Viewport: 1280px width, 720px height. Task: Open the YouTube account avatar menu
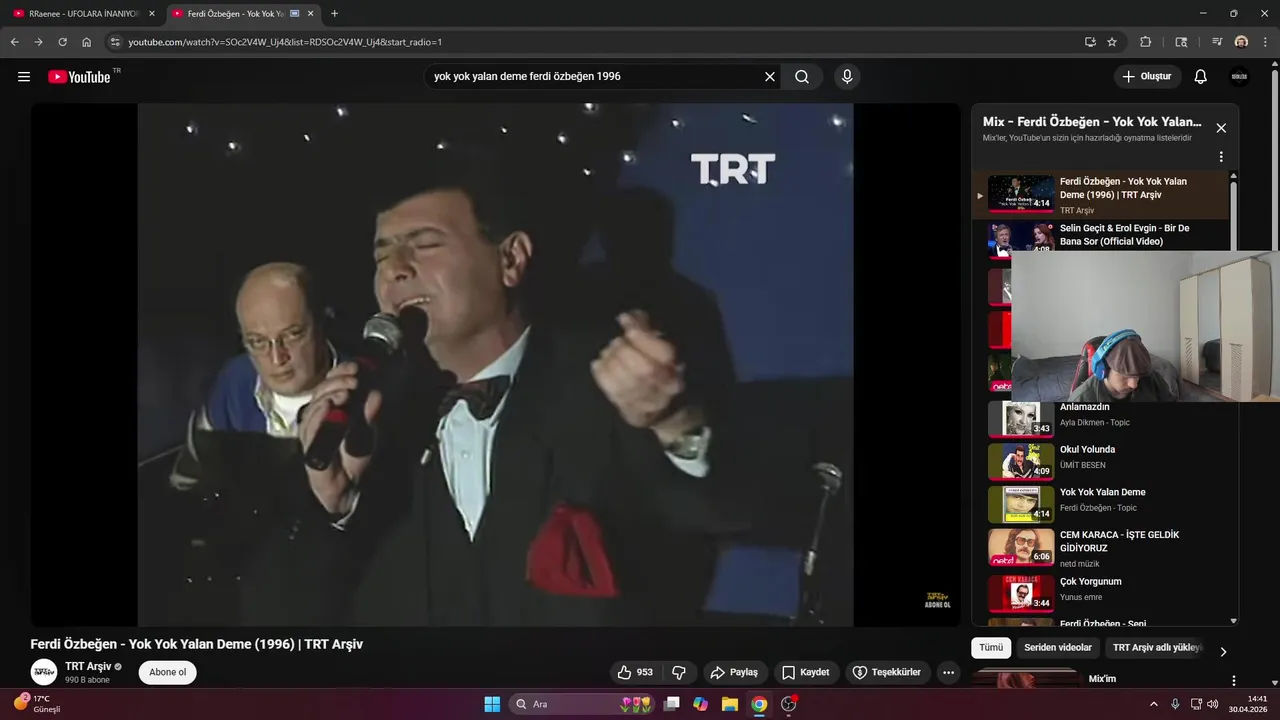point(1240,77)
